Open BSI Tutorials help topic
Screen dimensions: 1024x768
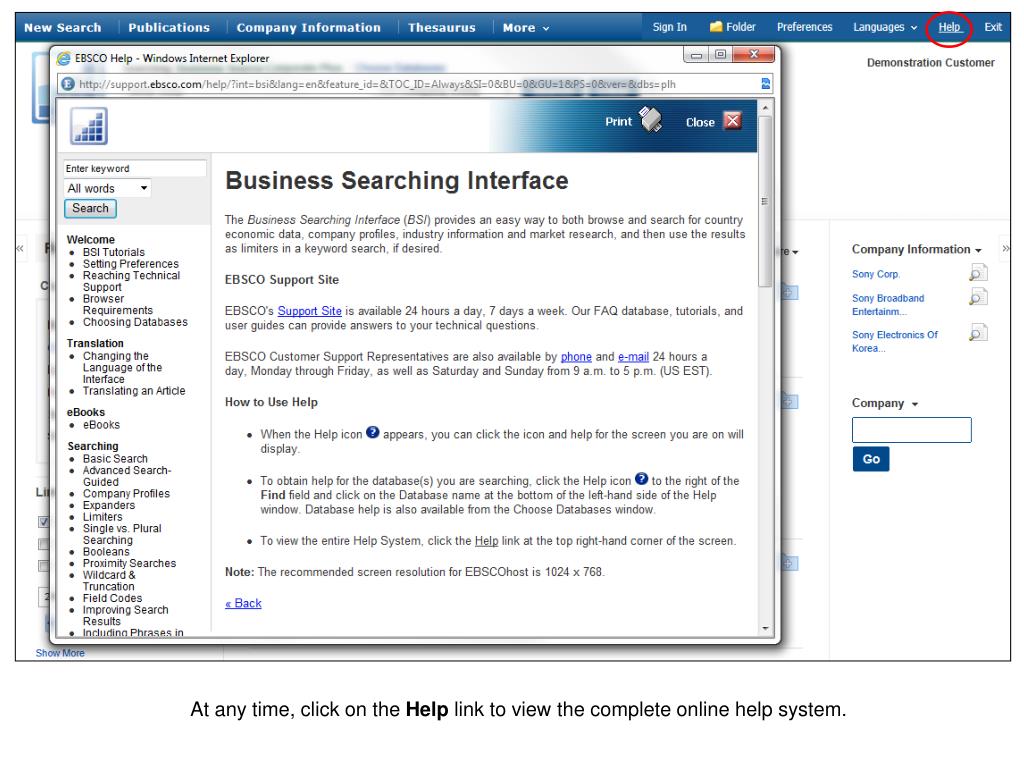coord(114,252)
